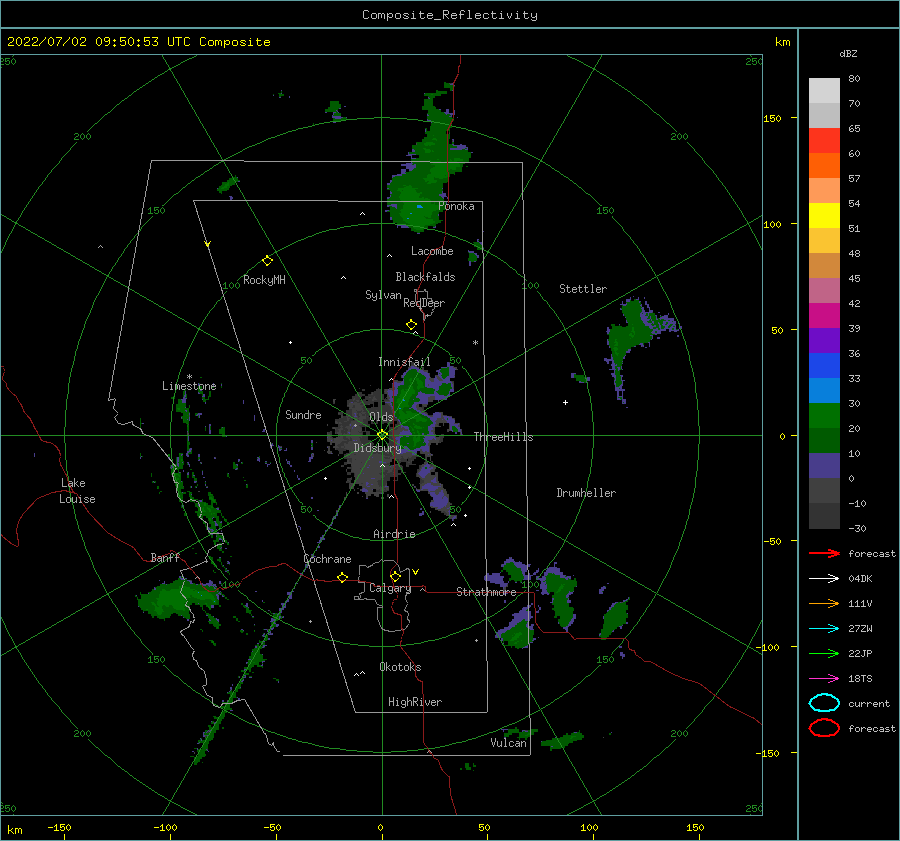Click the Cochrane label

click(x=327, y=559)
